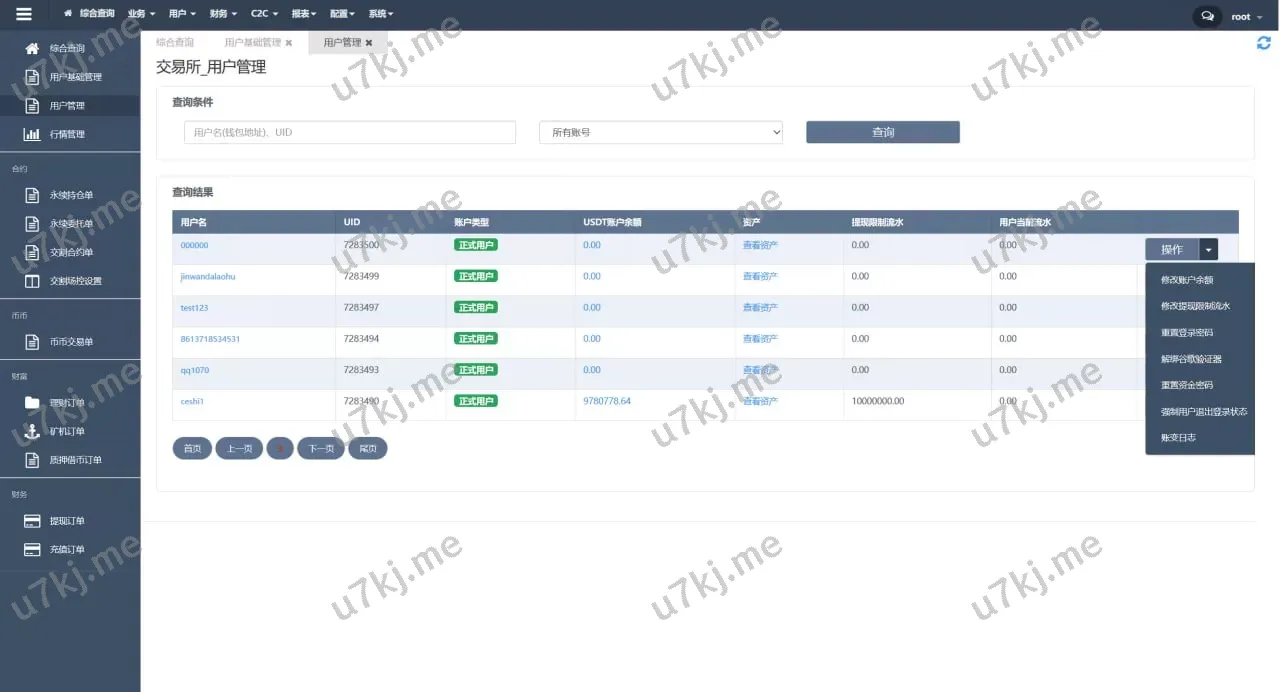Select 修改账户余额 from the action menu
Image resolution: width=1280 pixels, height=692 pixels.
tap(1187, 280)
